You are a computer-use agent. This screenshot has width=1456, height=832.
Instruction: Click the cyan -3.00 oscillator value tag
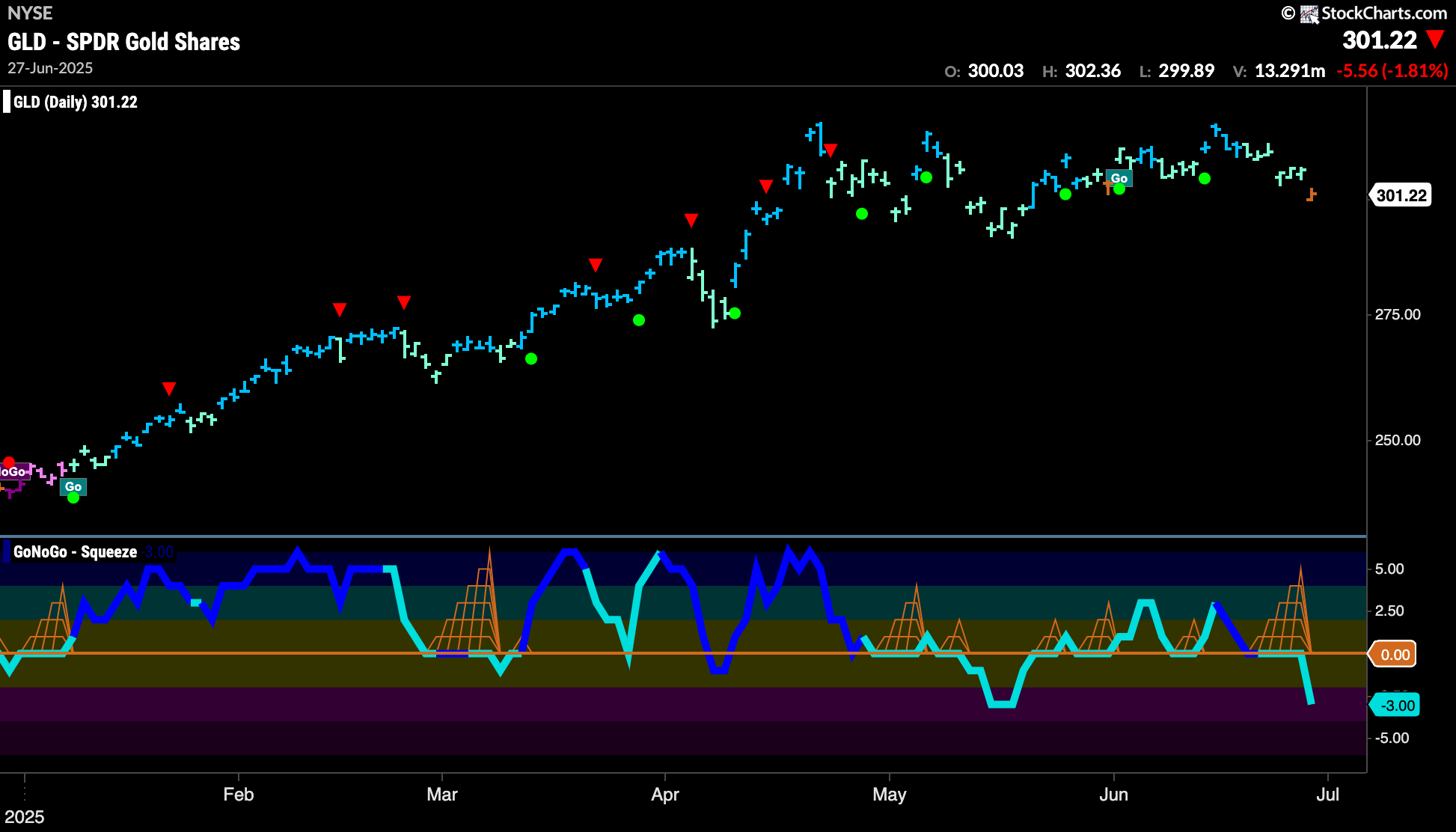click(1395, 706)
